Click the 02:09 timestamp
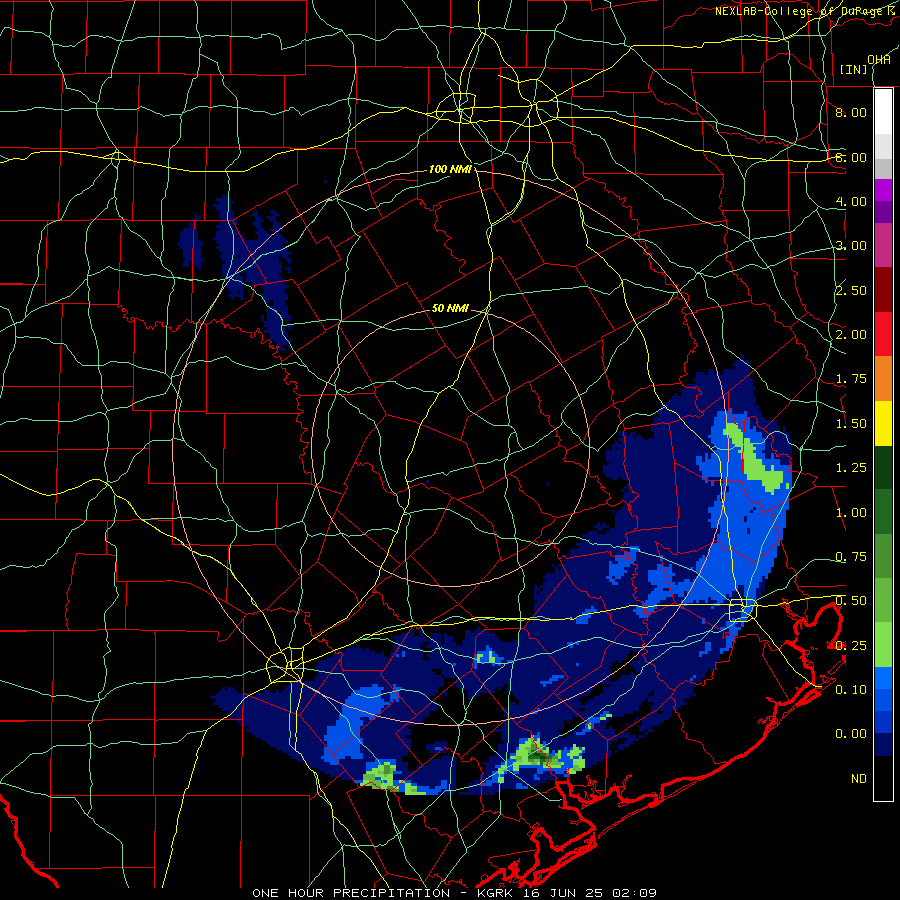900x900 pixels. (x=634, y=893)
